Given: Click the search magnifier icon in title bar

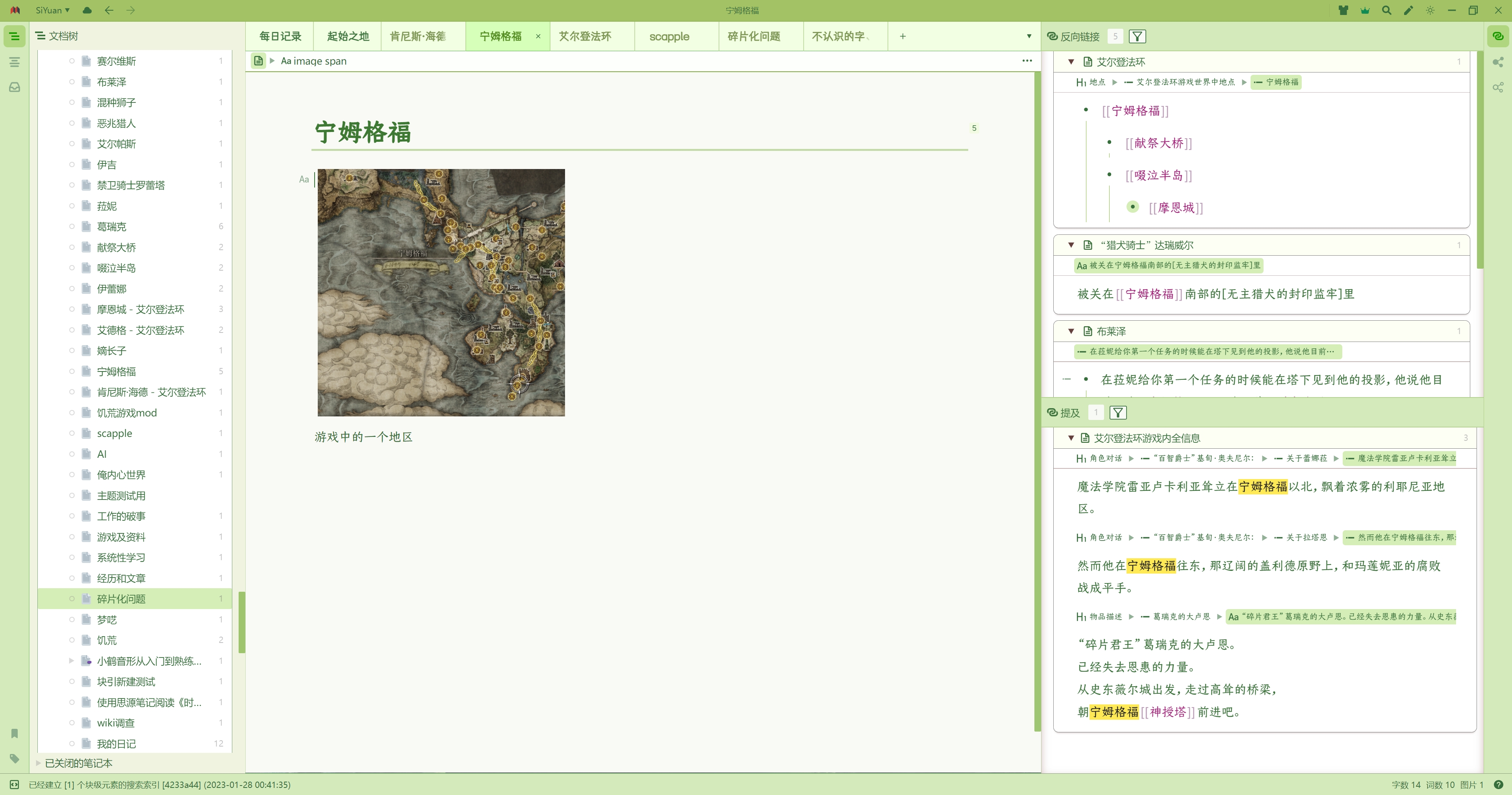Looking at the screenshot, I should click(x=1386, y=10).
